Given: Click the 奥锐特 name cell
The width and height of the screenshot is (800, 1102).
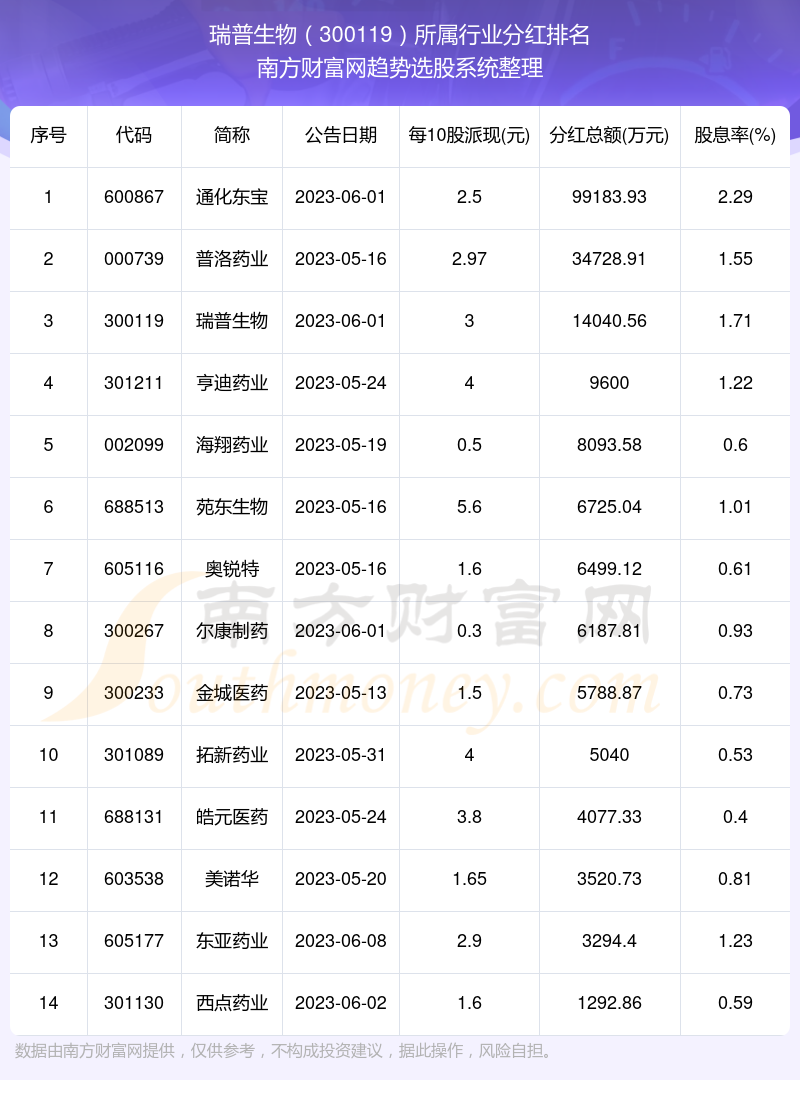Looking at the screenshot, I should pos(232,569).
